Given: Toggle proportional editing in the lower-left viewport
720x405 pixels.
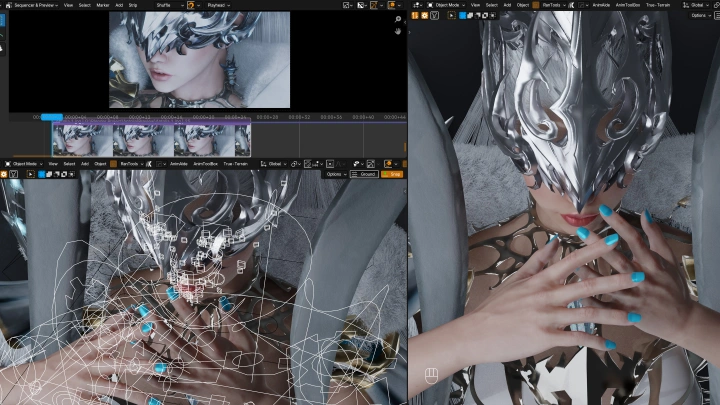Looking at the screenshot, I should (x=330, y=164).
